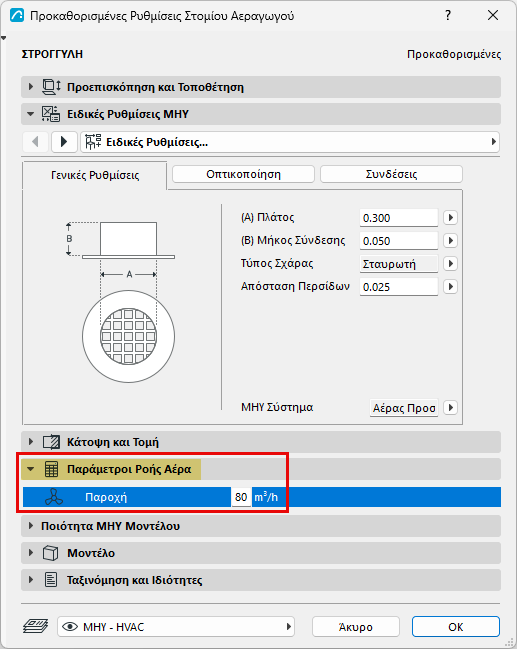Image resolution: width=517 pixels, height=649 pixels.
Task: Click the Μήκος Σύνδεσης 0.050 input field
Action: [399, 240]
